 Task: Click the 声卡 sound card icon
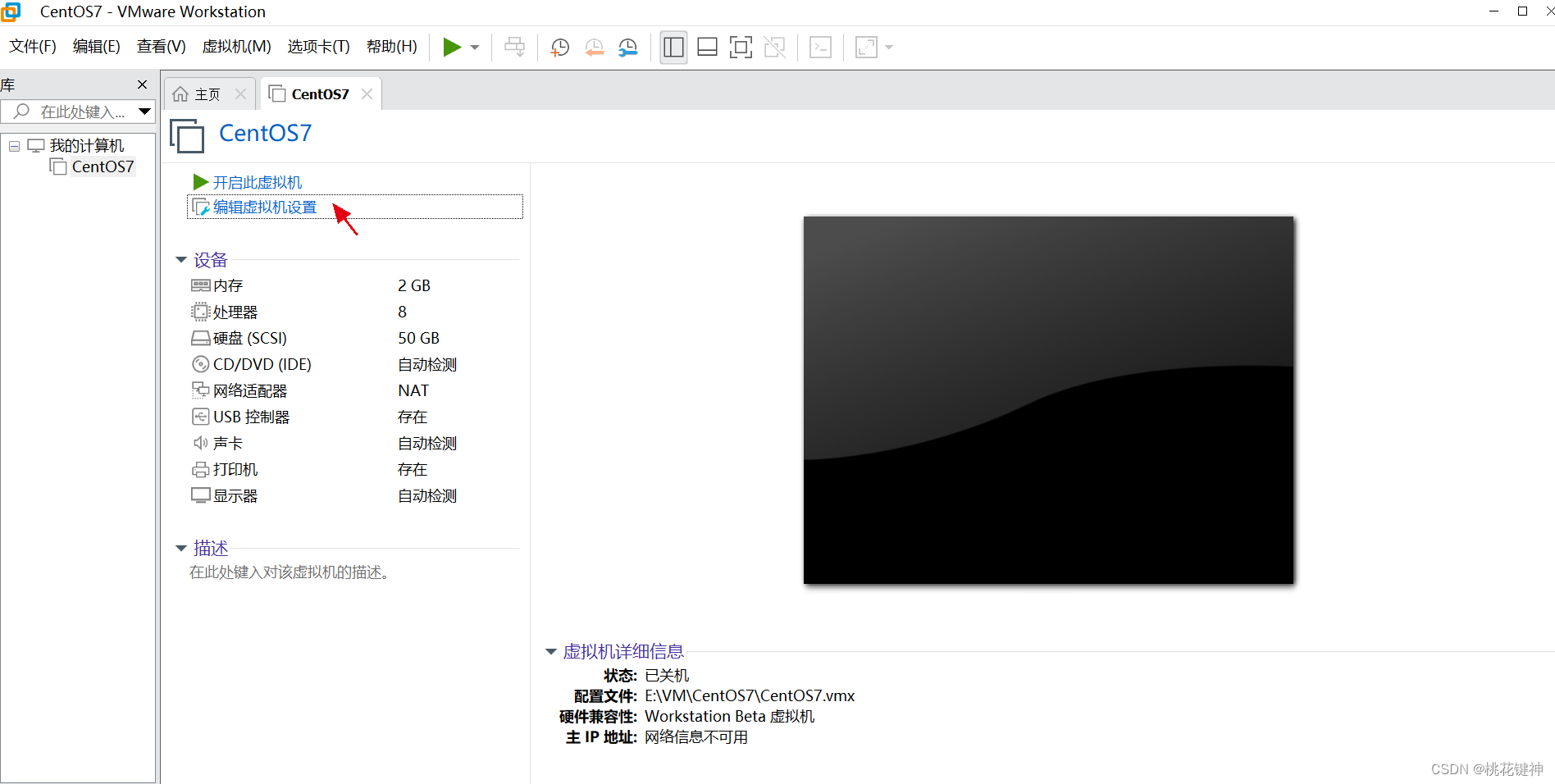click(x=200, y=443)
